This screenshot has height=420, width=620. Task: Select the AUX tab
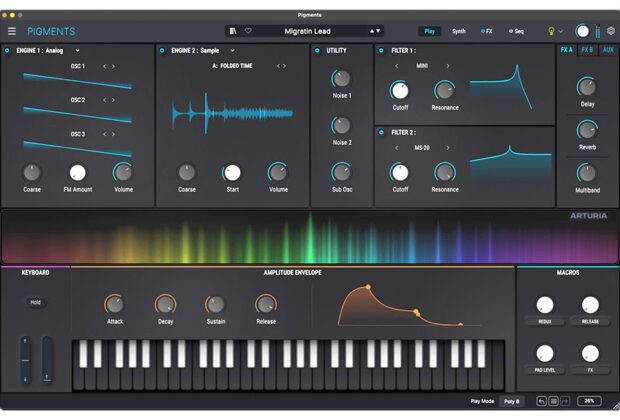608,50
